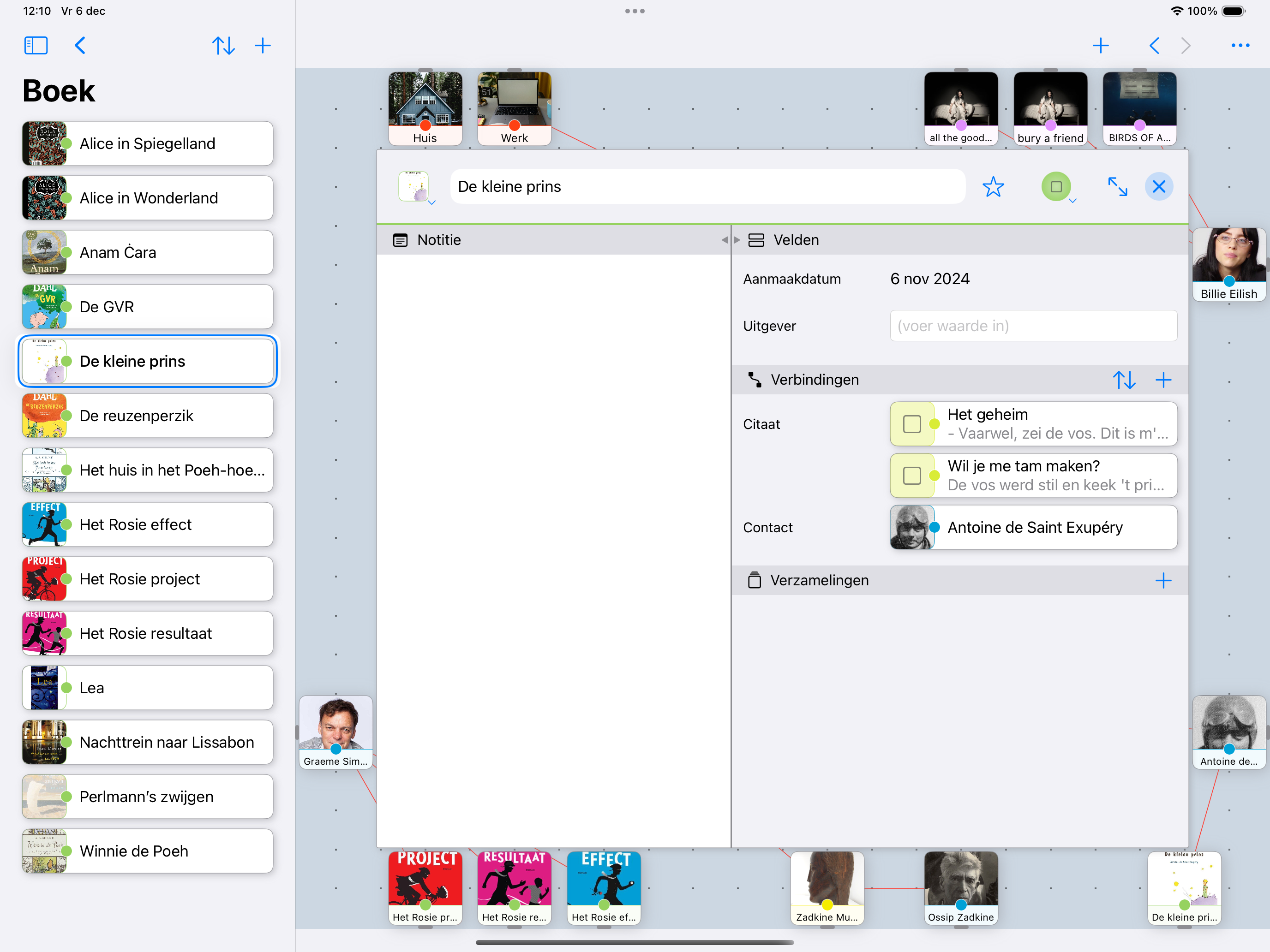Go back with sidebar chevron
The image size is (1270, 952).
(80, 45)
